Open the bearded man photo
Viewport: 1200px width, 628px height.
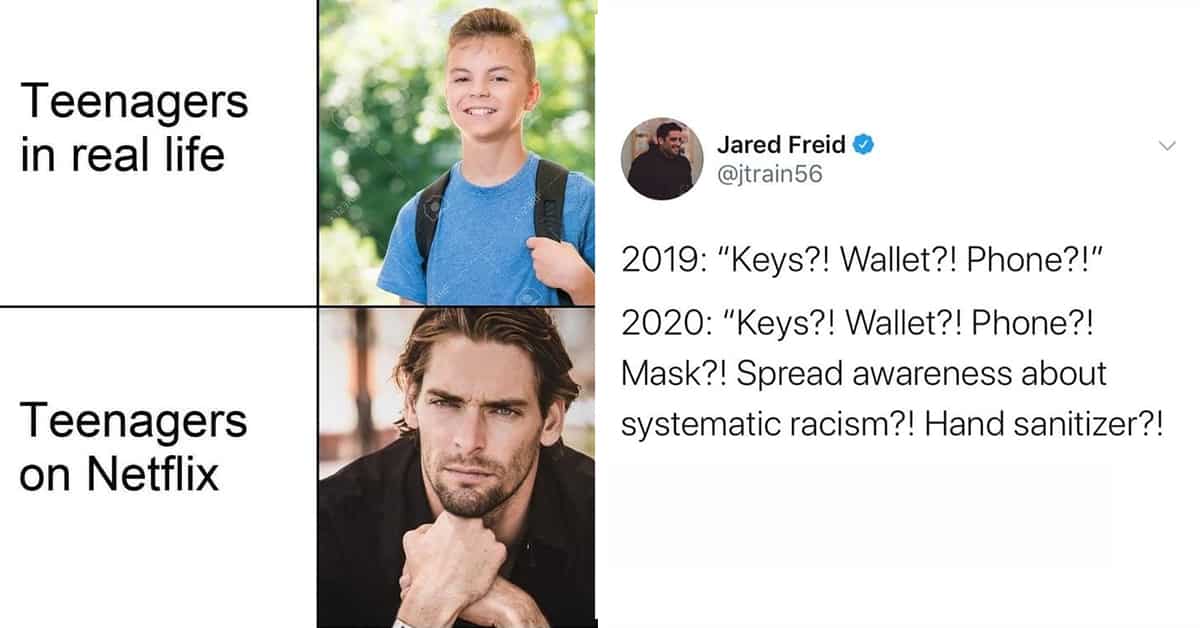(x=457, y=468)
